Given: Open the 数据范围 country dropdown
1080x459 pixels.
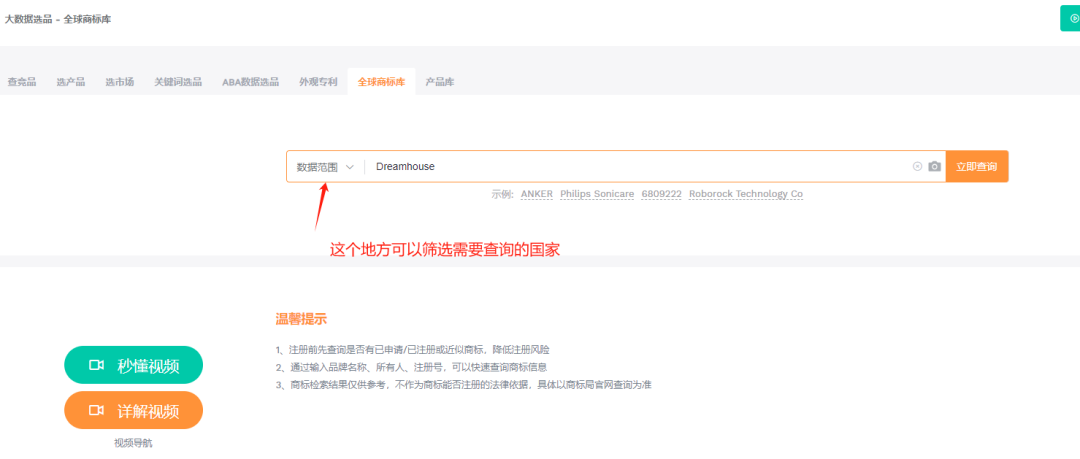Looking at the screenshot, I should pos(325,167).
